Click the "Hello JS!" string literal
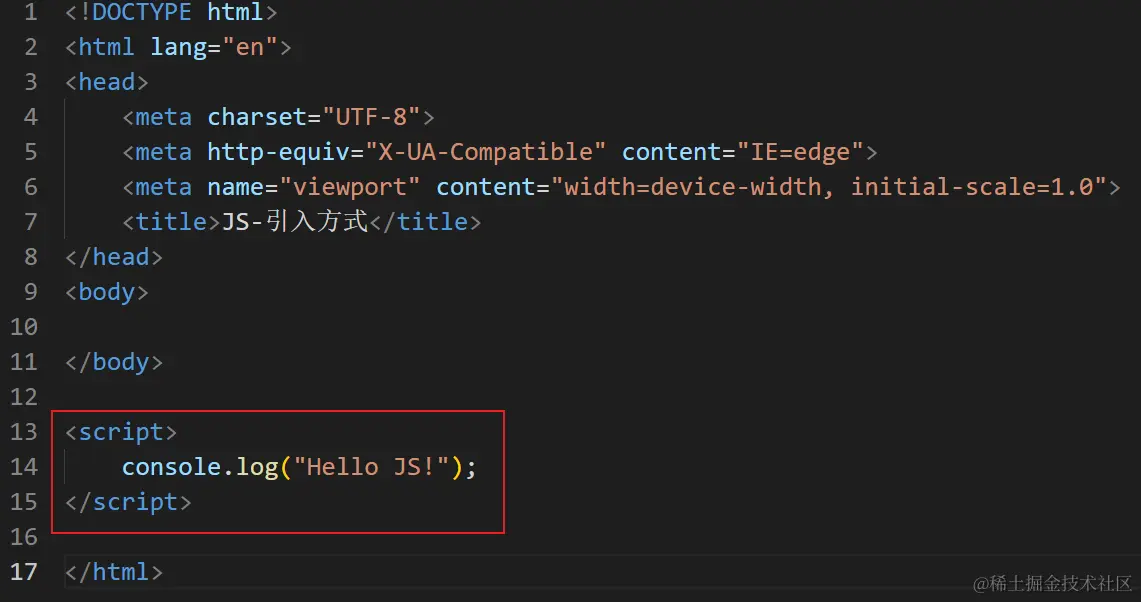Image resolution: width=1141 pixels, height=602 pixels. tap(371, 467)
